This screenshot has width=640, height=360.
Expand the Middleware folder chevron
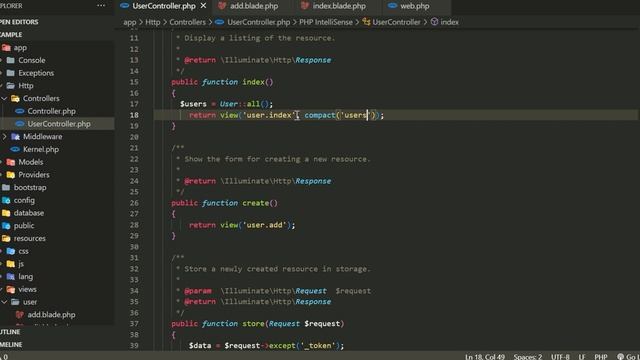pyautogui.click(x=4, y=136)
